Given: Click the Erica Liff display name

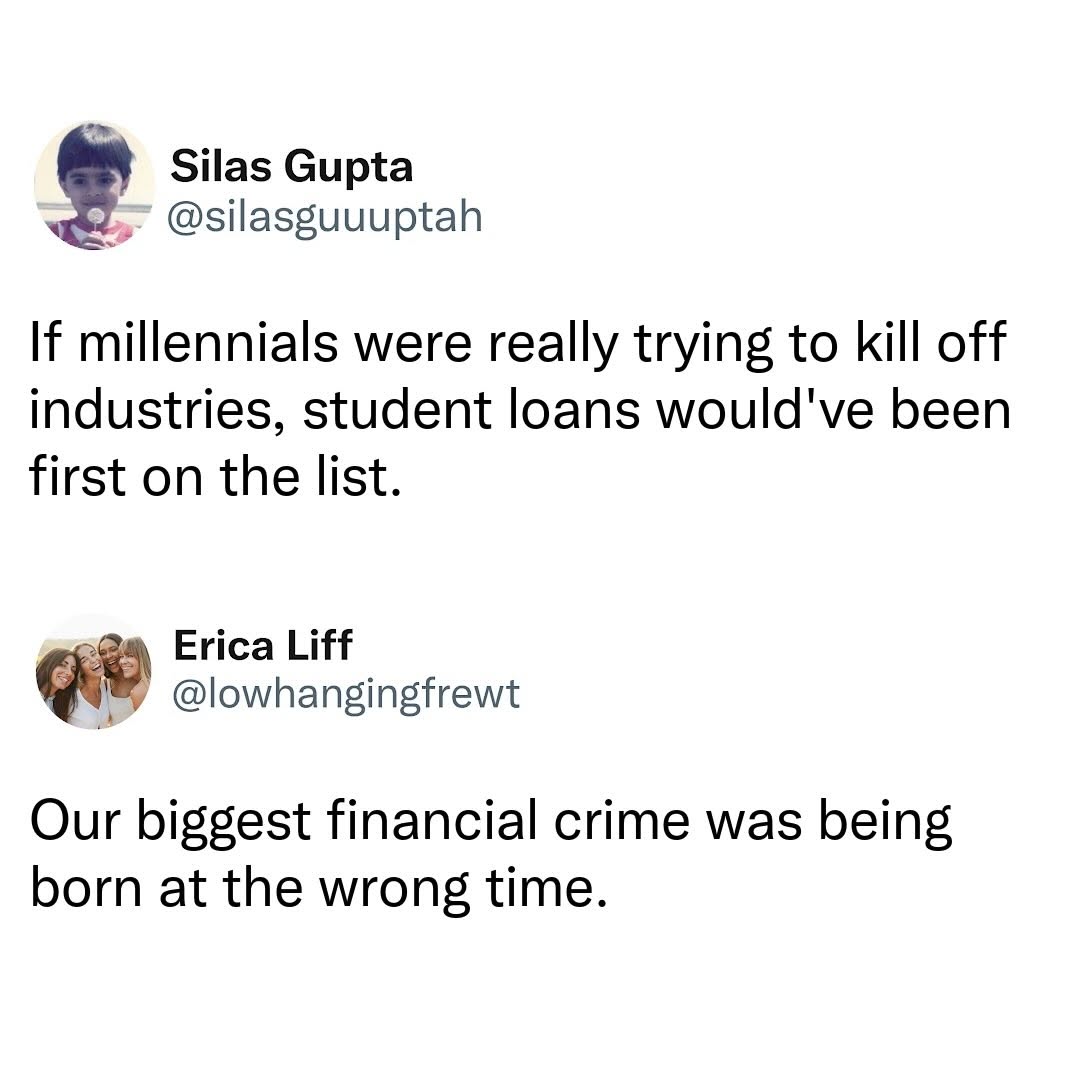Looking at the screenshot, I should tap(263, 645).
